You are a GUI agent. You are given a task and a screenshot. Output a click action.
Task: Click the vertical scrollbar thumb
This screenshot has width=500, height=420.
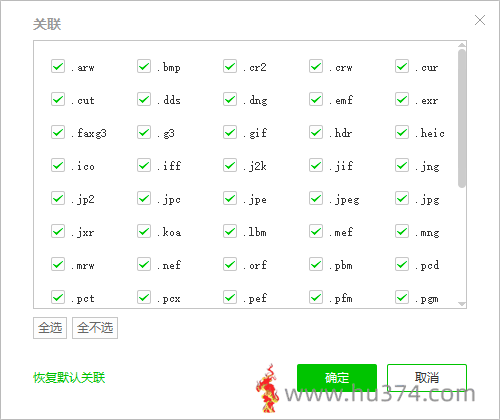click(x=462, y=118)
